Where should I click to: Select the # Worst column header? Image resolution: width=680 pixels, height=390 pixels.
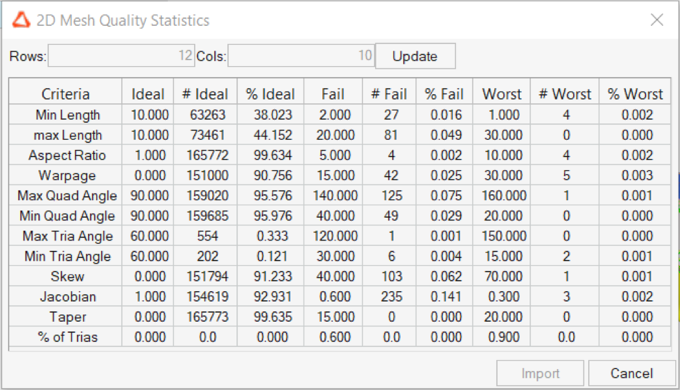tap(565, 94)
